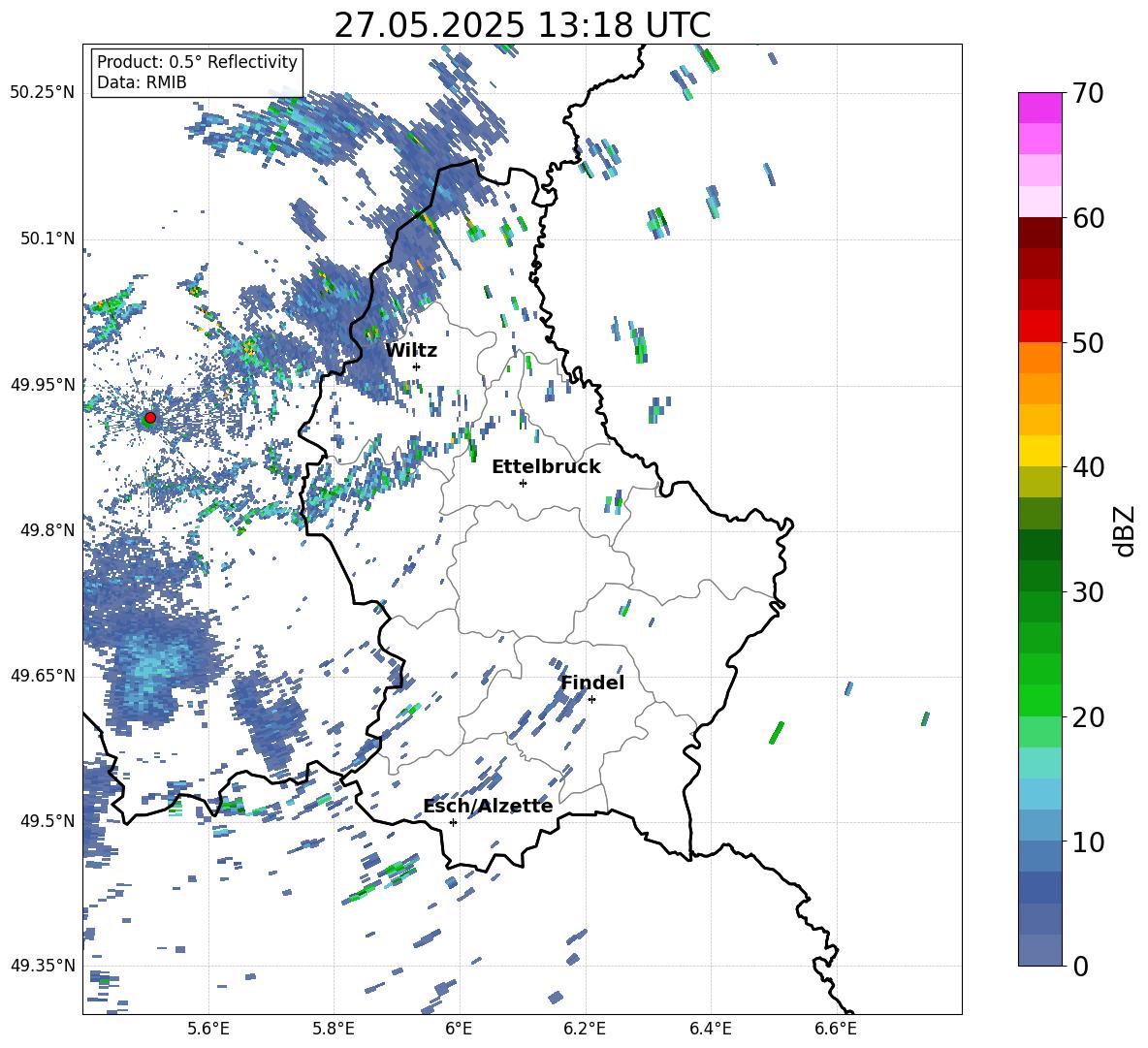Click the magenta 70 dBZ colorbar segment

coord(1039,108)
